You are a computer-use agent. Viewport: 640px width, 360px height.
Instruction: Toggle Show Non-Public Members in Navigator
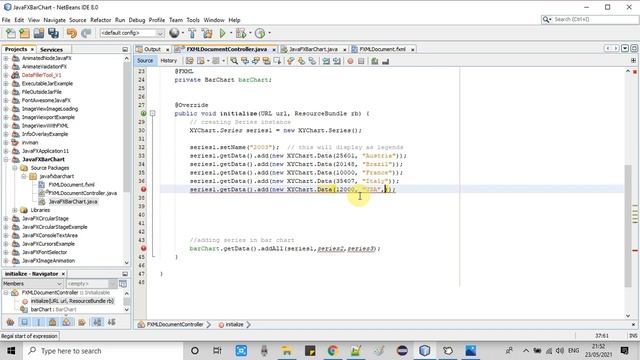click(x=53, y=322)
